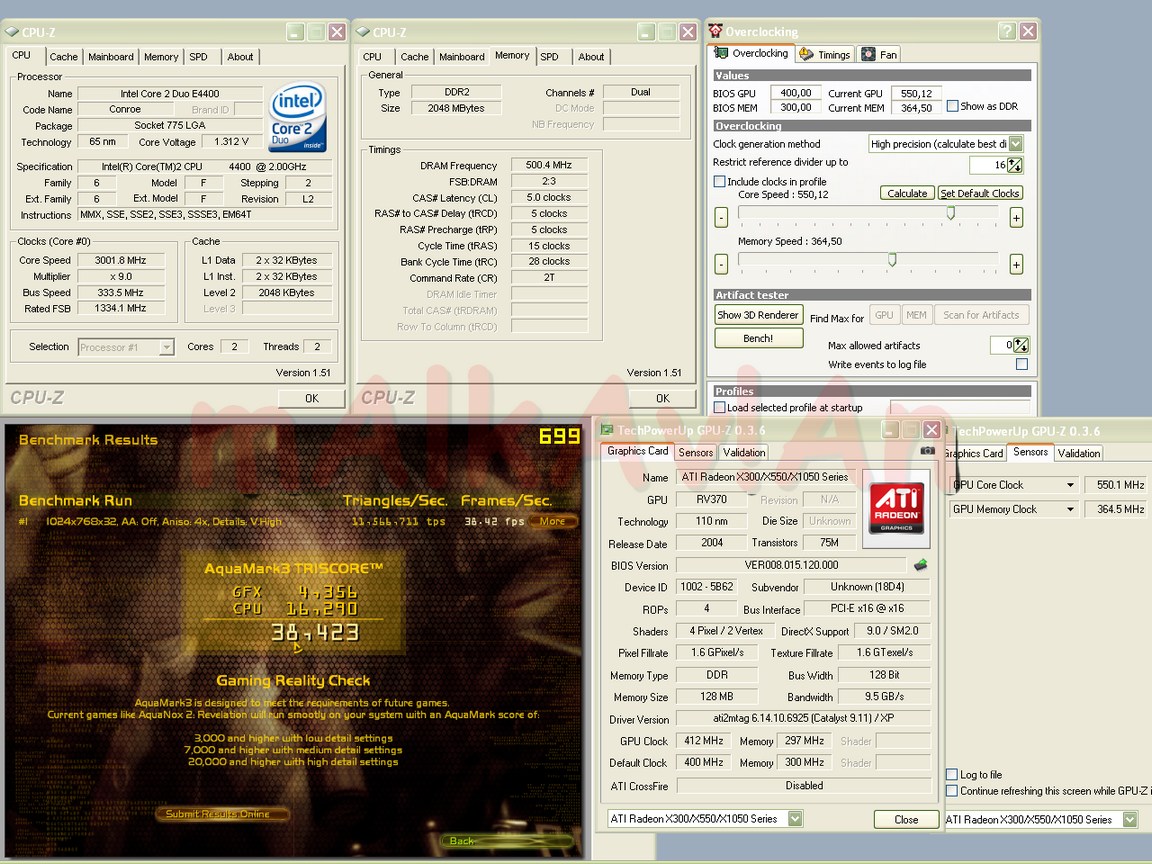Click the Current MEM value field 364,50

pyautogui.click(x=916, y=108)
